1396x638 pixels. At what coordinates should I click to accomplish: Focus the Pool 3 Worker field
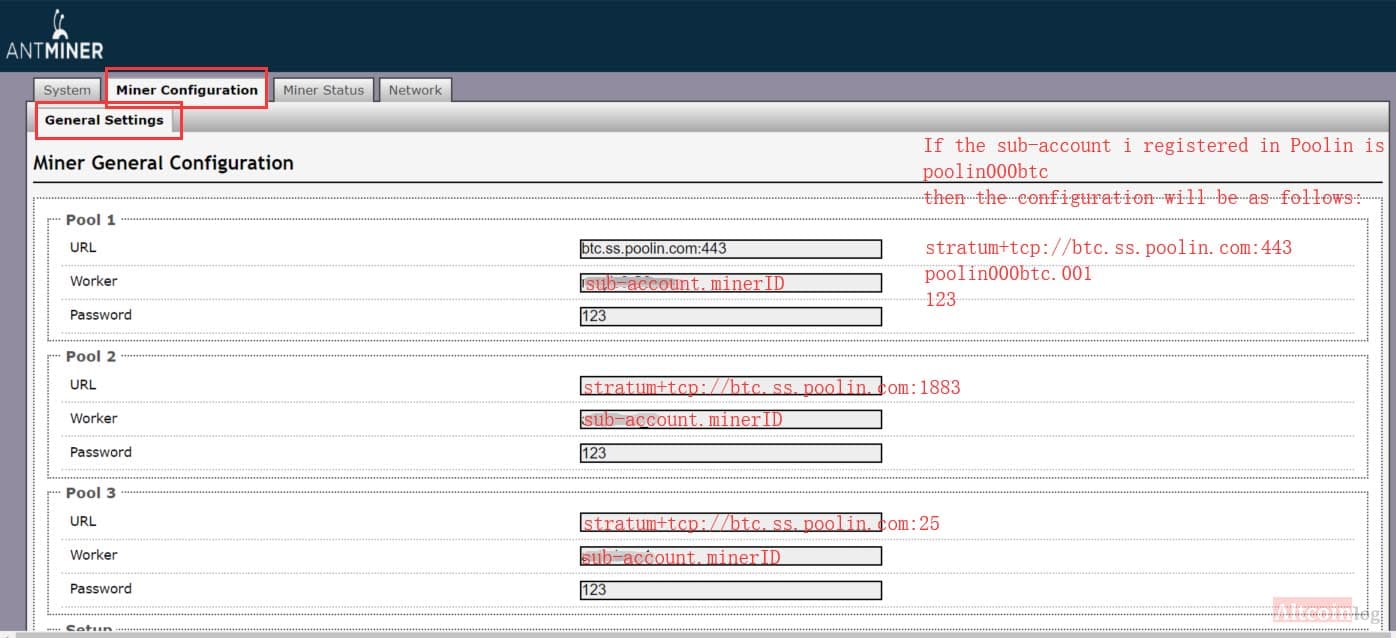coord(731,556)
